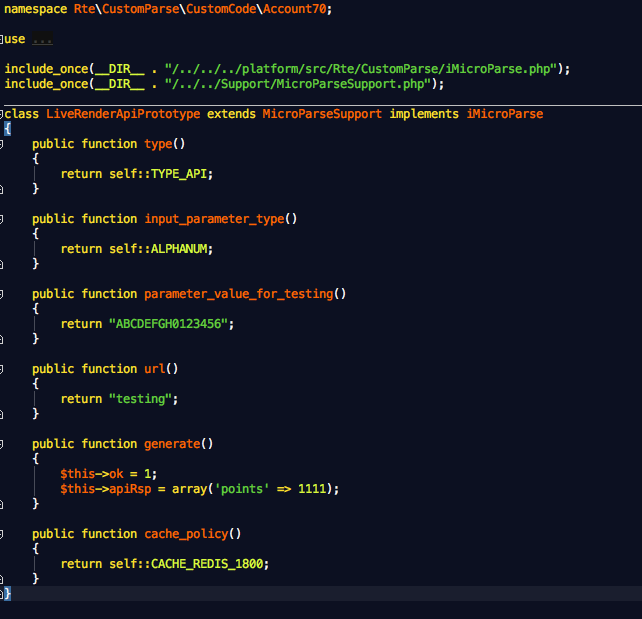Click the iMicroParse interface name
The height and width of the screenshot is (619, 642).
click(504, 114)
